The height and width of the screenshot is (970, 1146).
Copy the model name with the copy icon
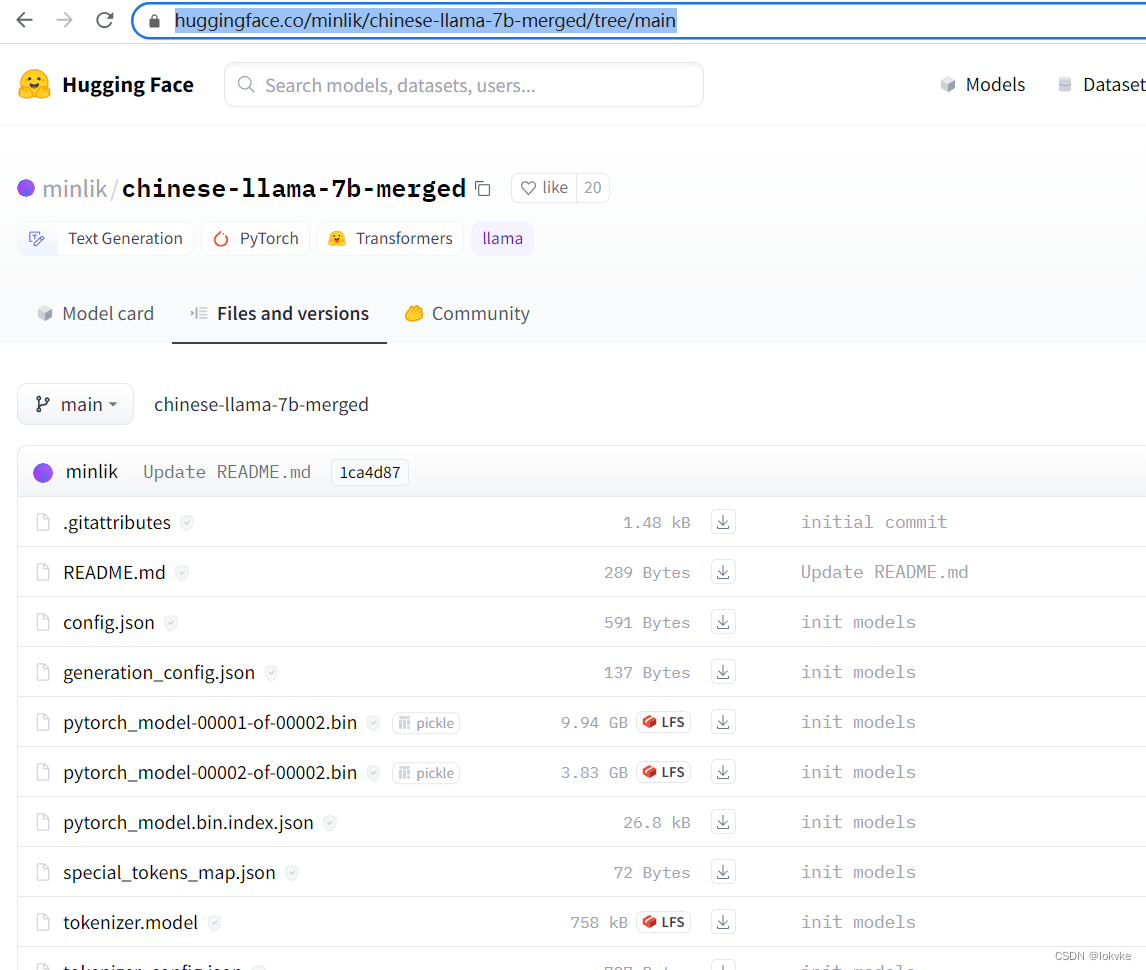click(483, 189)
